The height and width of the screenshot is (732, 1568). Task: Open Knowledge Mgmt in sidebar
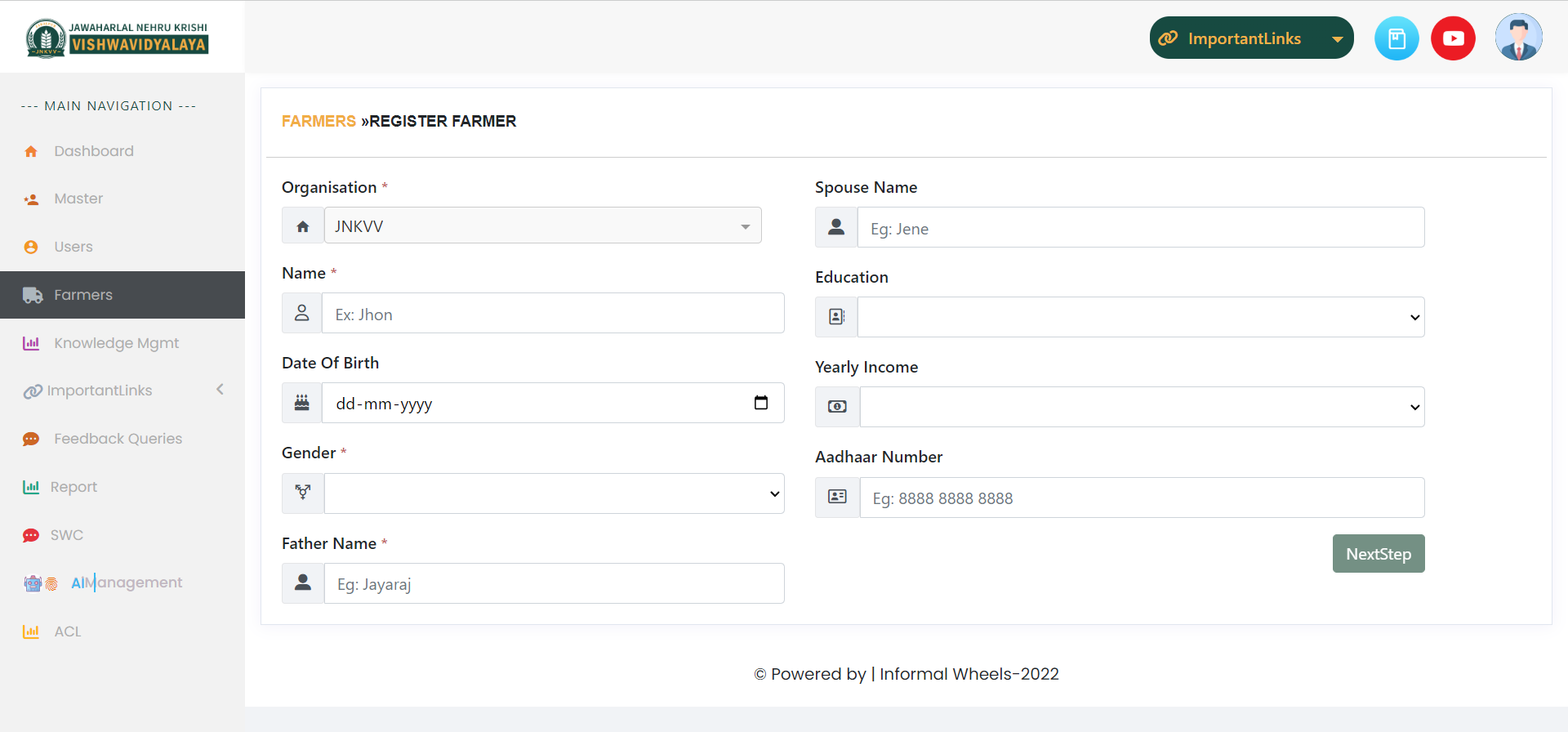(122, 343)
